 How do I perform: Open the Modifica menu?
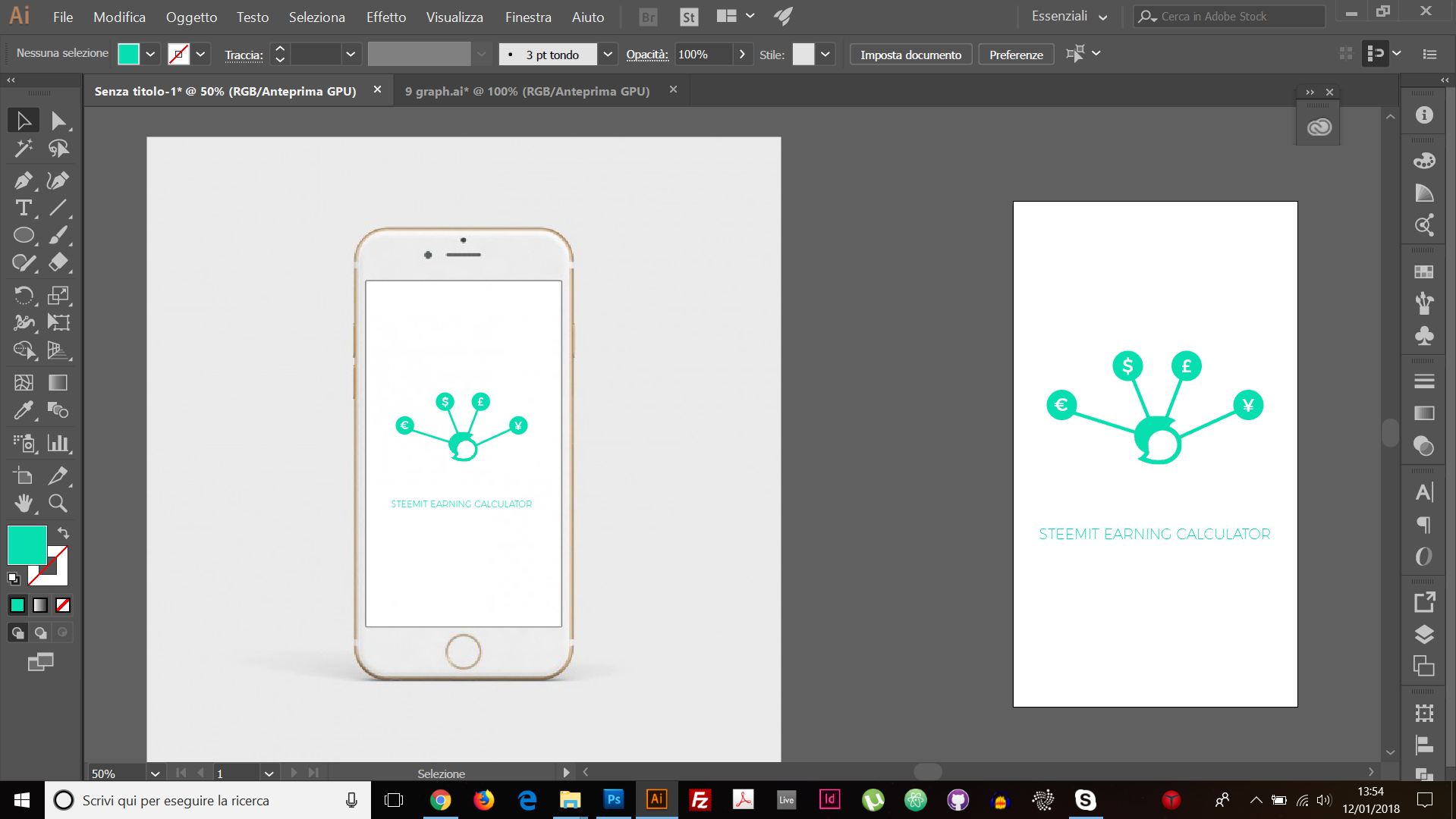(119, 17)
